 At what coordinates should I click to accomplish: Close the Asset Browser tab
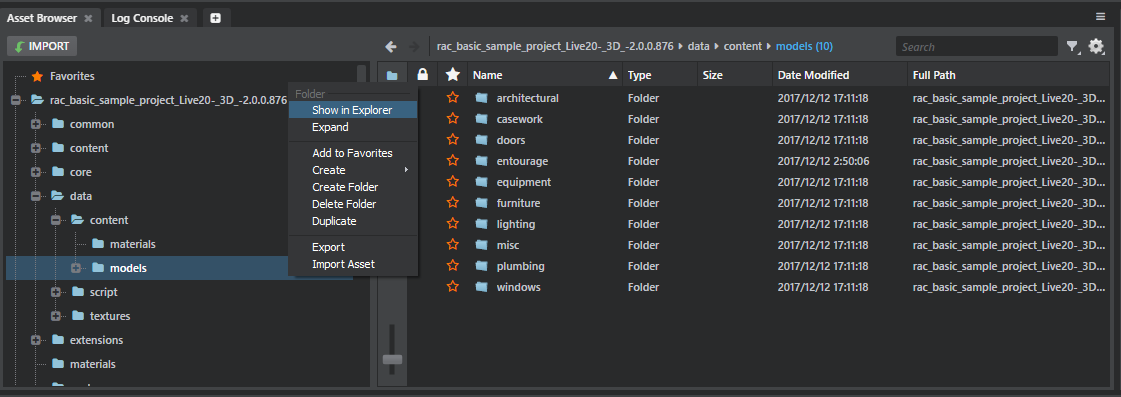pyautogui.click(x=88, y=19)
